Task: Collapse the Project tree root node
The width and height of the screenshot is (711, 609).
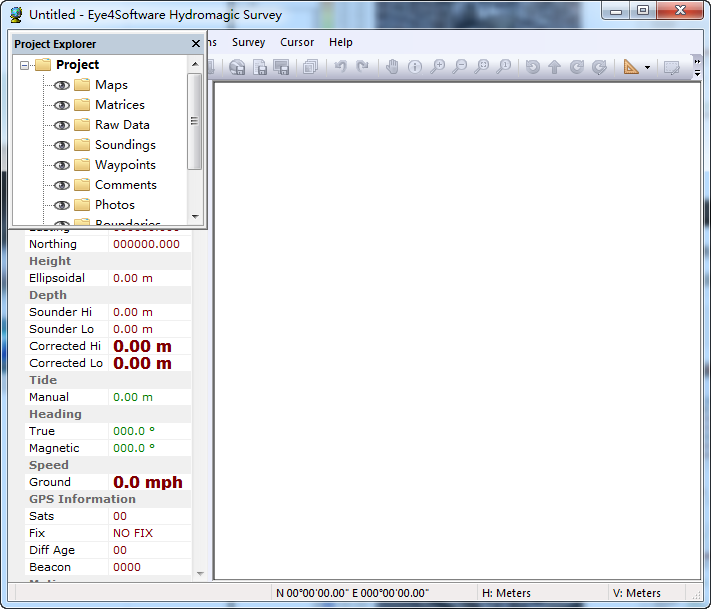Action: 24,65
